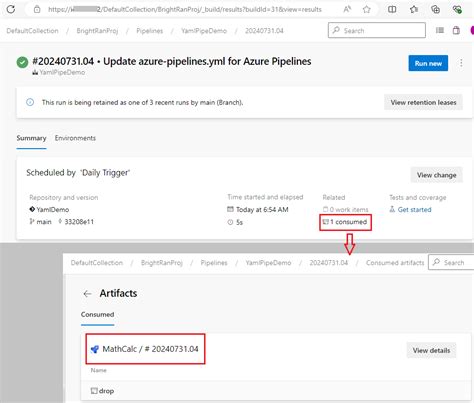Click the Search box in artifacts page
474x403 pixels.
pos(451,262)
